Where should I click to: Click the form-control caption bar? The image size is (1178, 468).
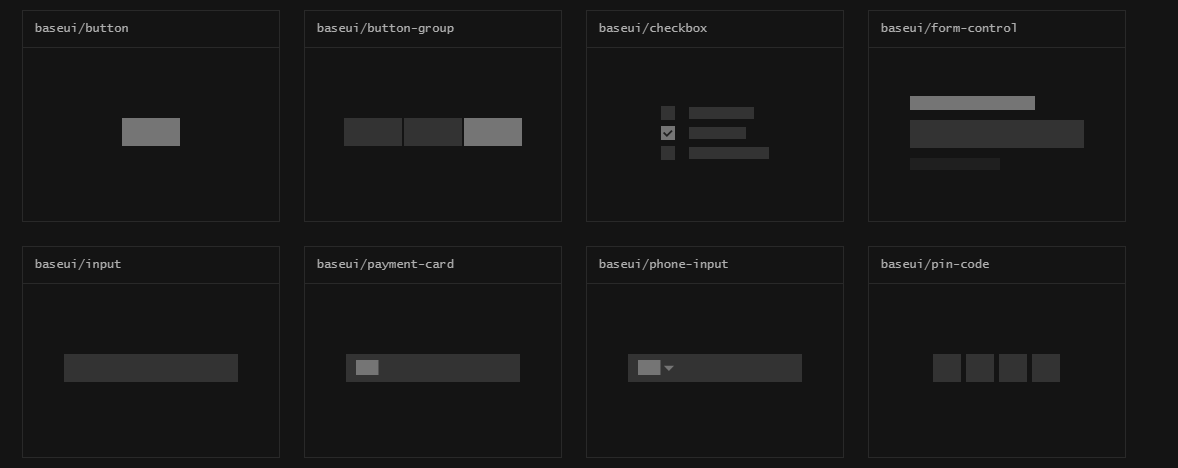pos(955,164)
